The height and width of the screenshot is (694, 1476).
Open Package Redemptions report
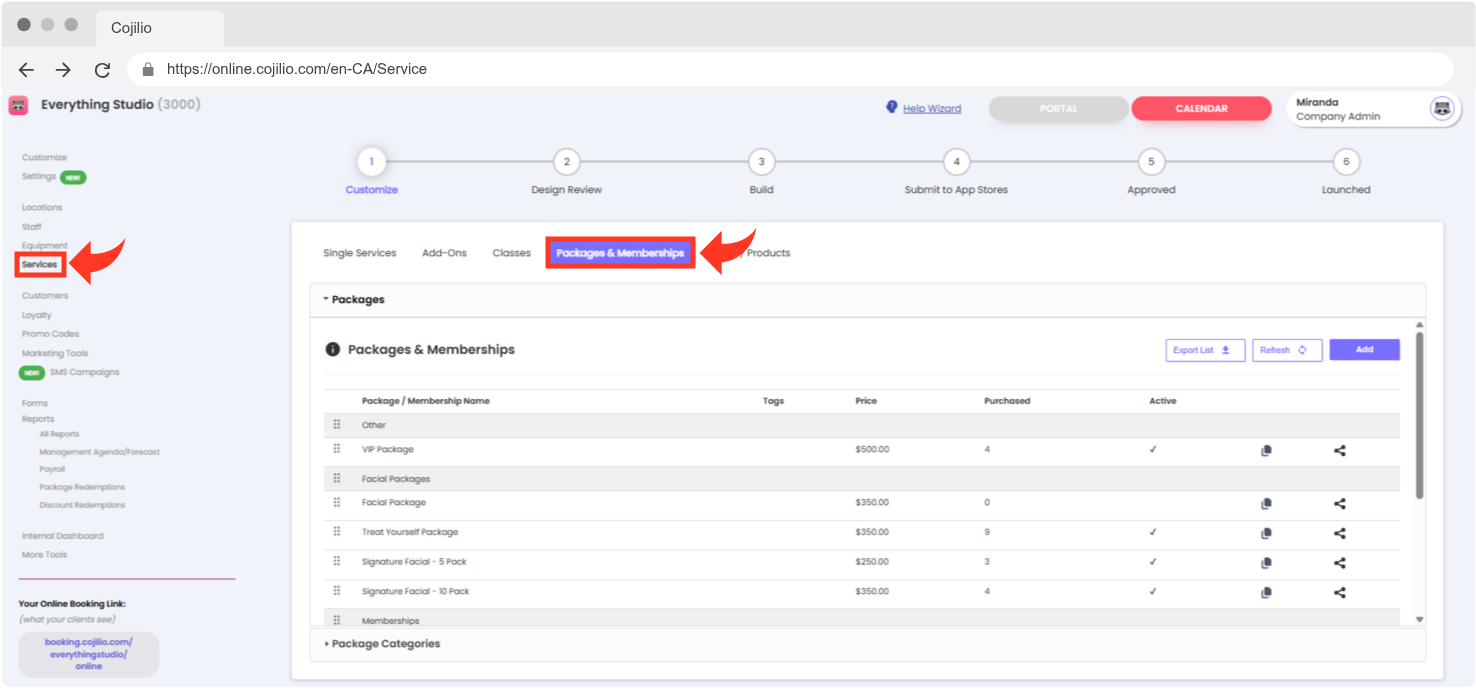[82, 487]
